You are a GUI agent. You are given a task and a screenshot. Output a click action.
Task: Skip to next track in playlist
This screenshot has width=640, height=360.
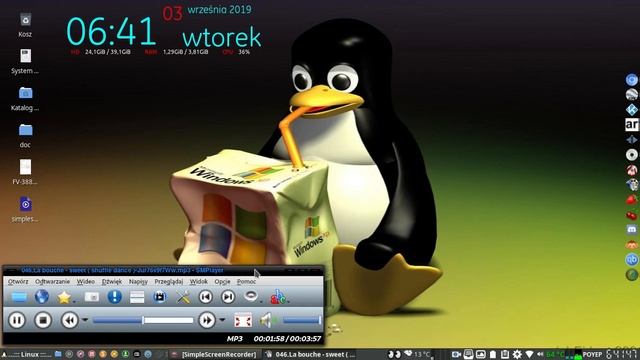tap(228, 297)
